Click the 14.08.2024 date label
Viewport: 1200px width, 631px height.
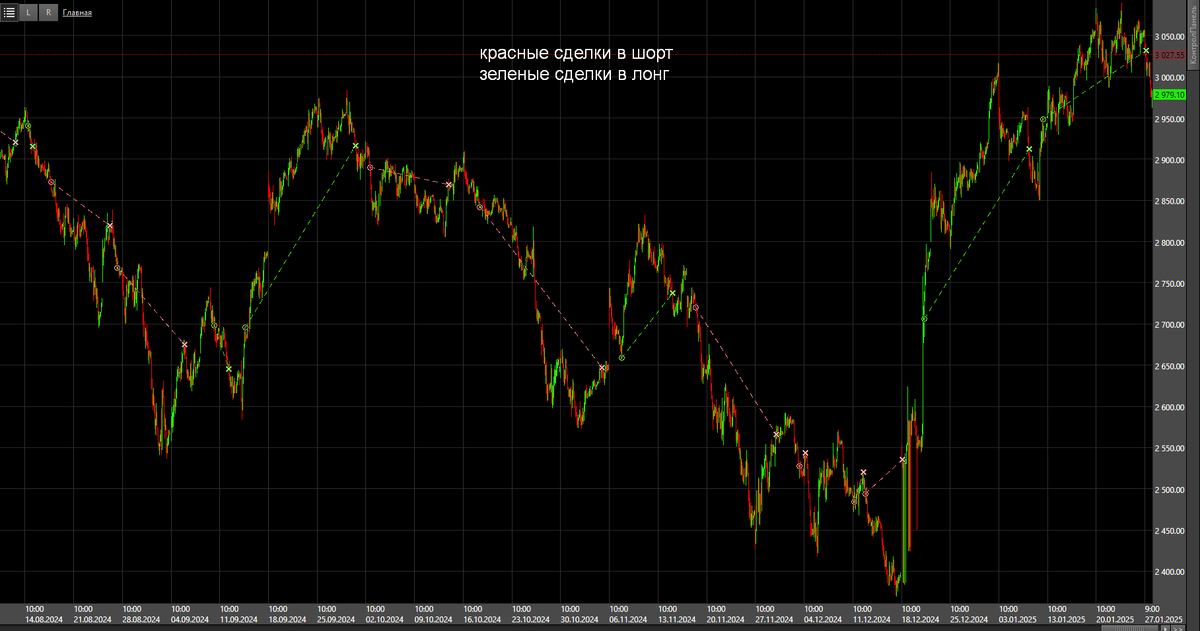44,619
